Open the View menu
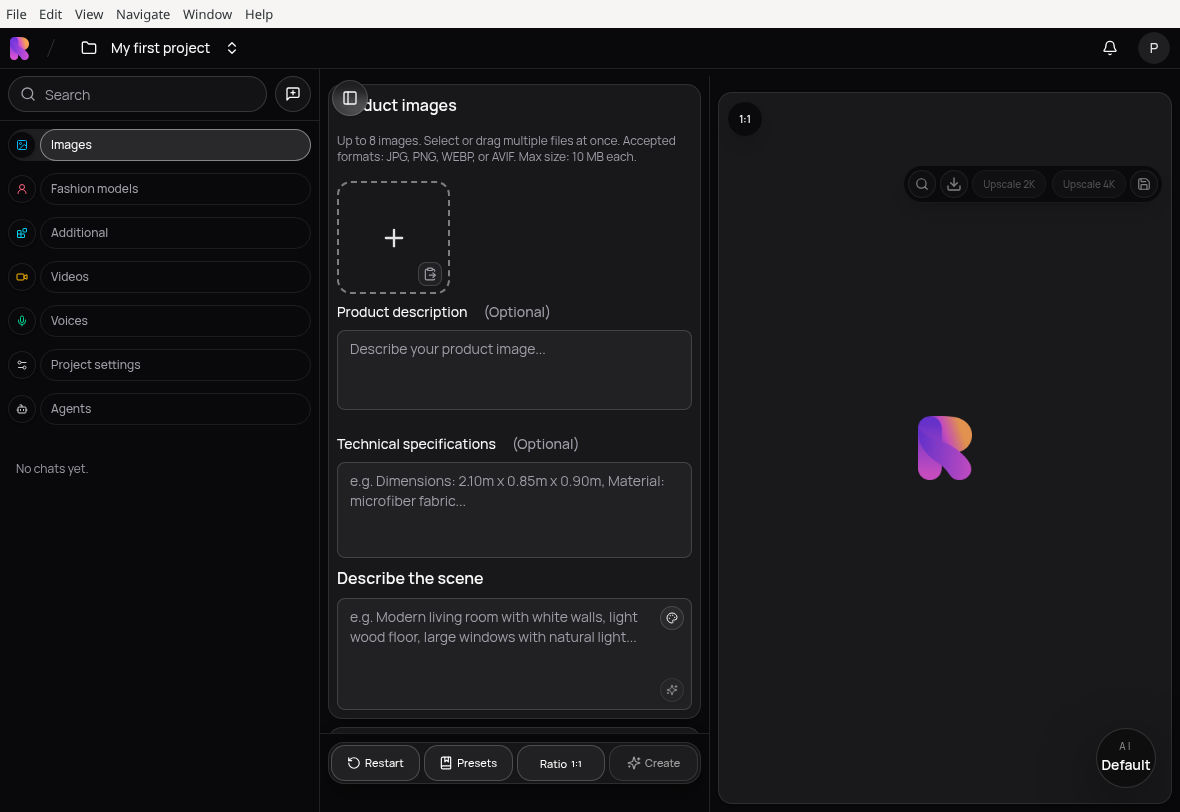1180x812 pixels. click(x=89, y=14)
